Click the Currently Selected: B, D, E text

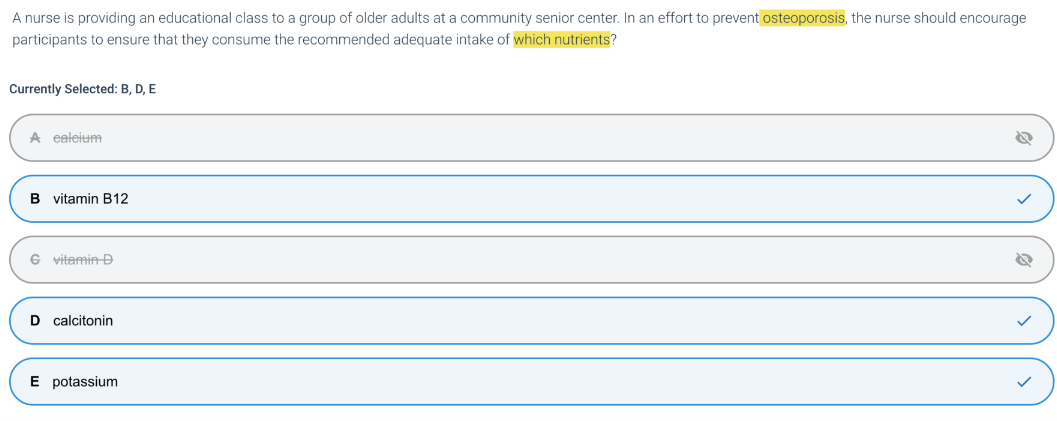[82, 89]
